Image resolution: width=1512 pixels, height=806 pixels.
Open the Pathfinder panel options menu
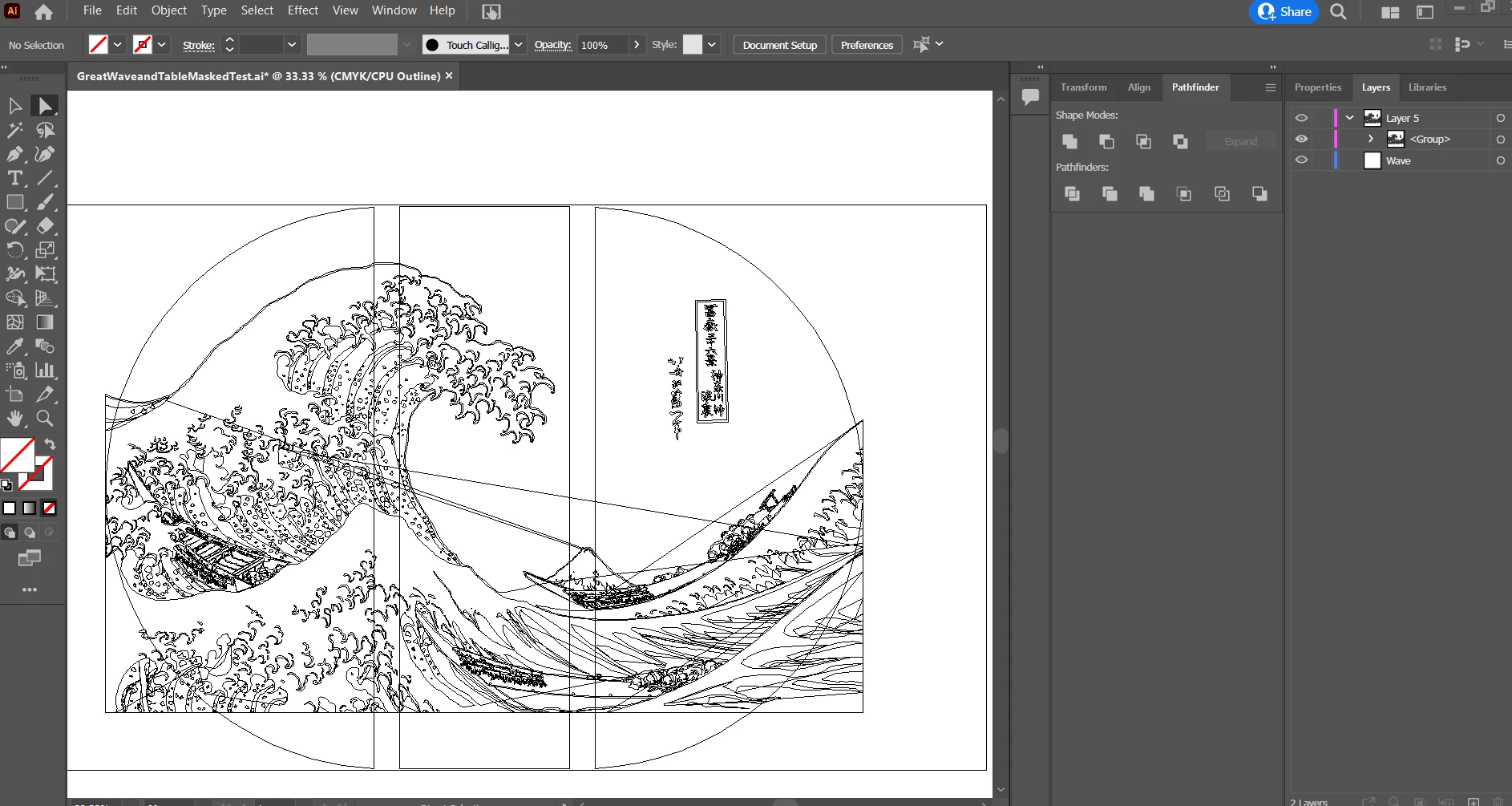[x=1271, y=87]
